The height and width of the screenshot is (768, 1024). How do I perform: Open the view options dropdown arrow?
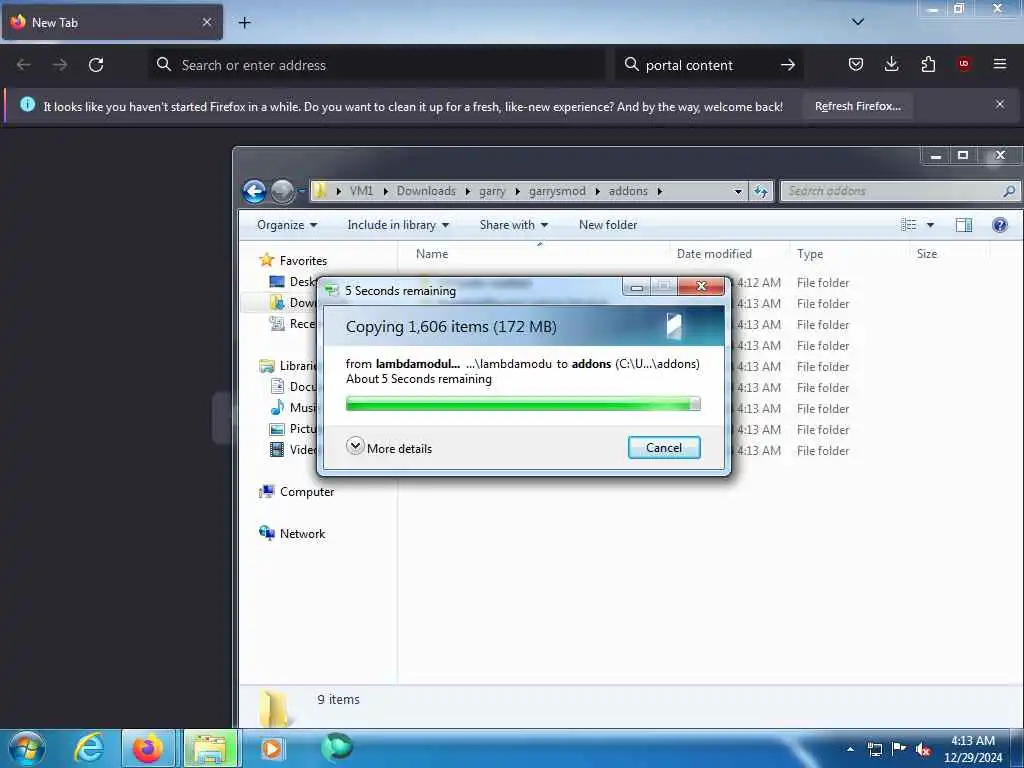click(x=930, y=225)
